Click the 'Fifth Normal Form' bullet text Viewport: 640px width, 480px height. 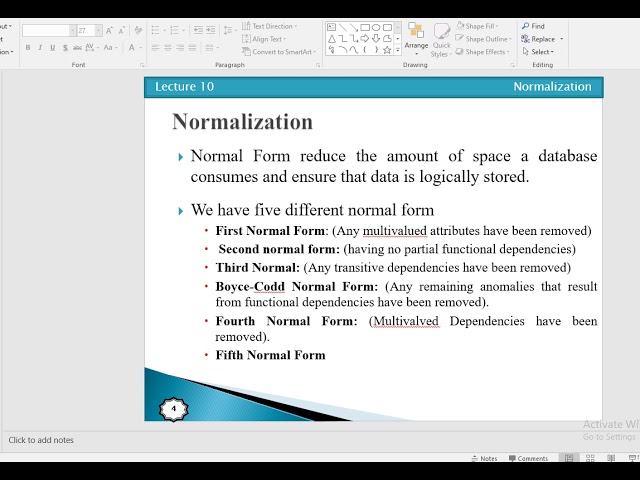[270, 355]
